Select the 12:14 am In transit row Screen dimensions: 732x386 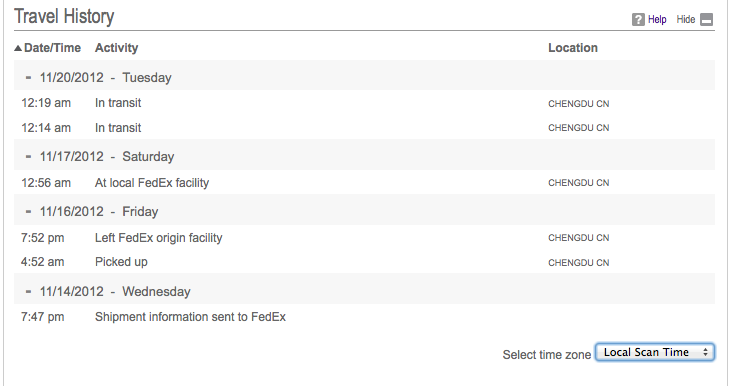364,127
